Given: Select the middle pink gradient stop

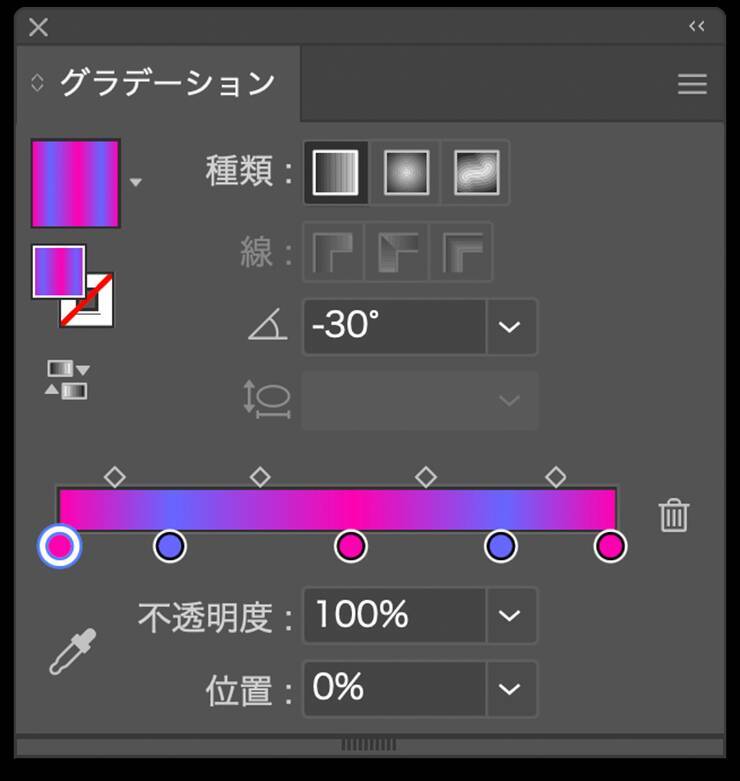Looking at the screenshot, I should [x=350, y=546].
